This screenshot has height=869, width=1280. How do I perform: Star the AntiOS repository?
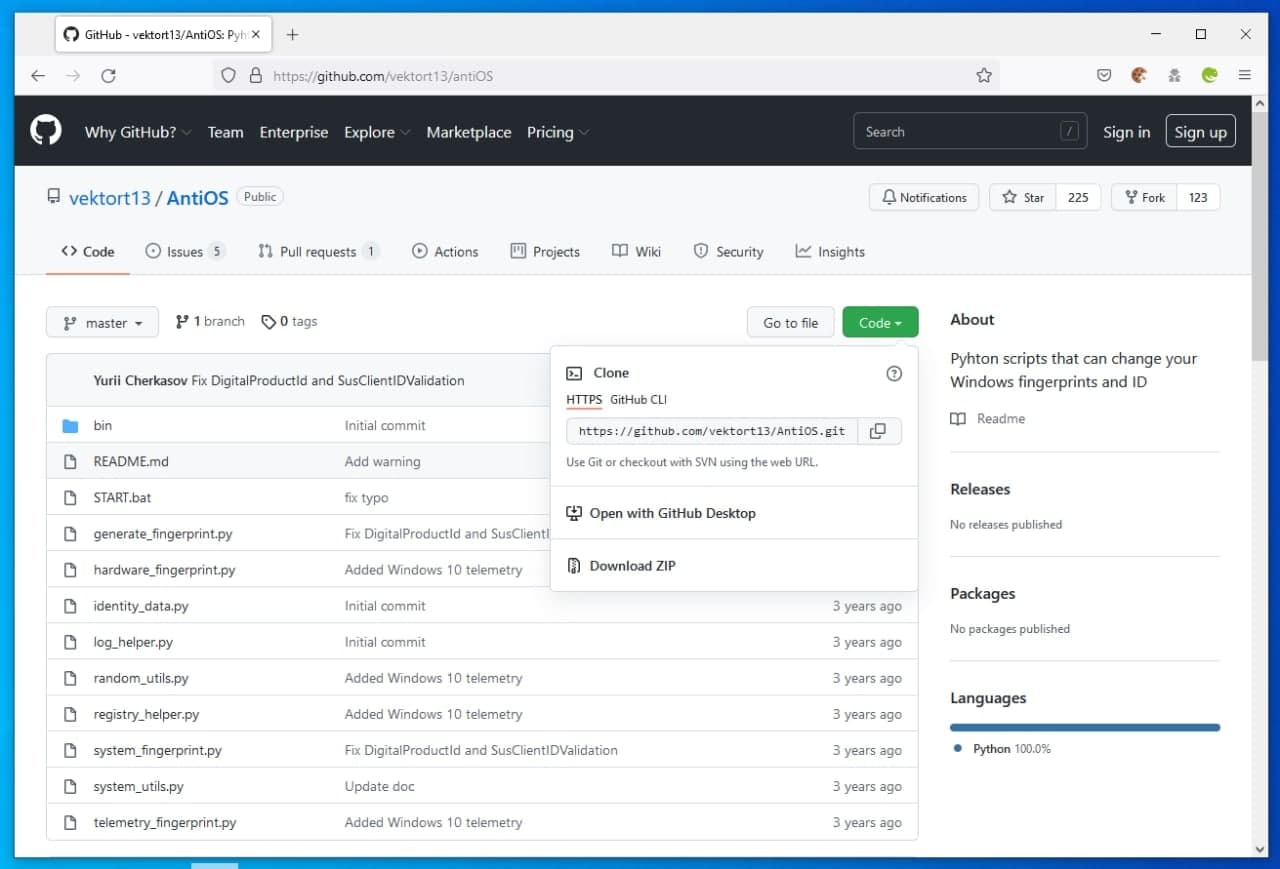click(1023, 197)
